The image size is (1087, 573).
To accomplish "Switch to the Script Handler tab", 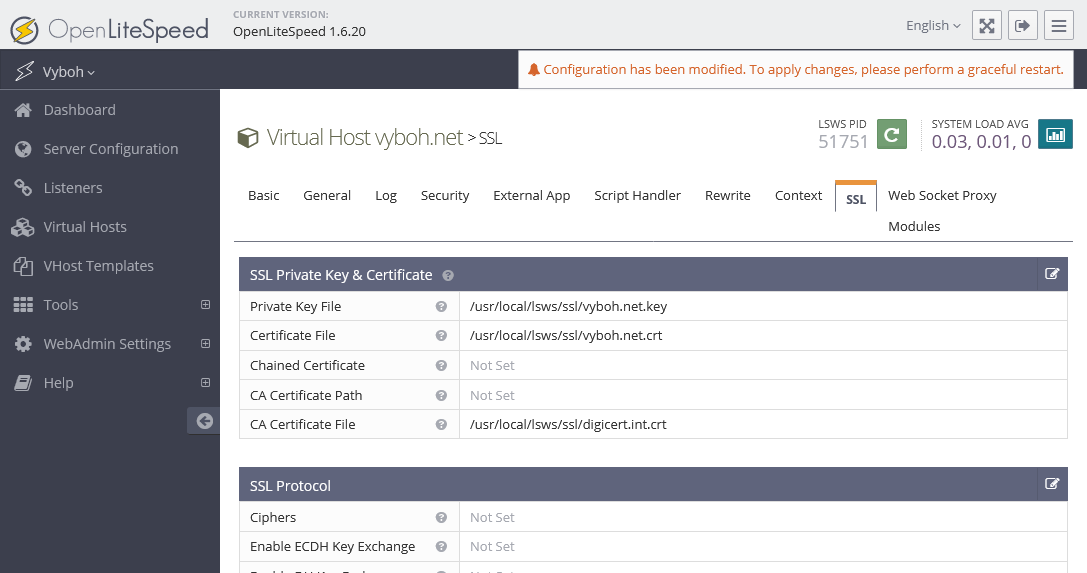I will coord(637,195).
